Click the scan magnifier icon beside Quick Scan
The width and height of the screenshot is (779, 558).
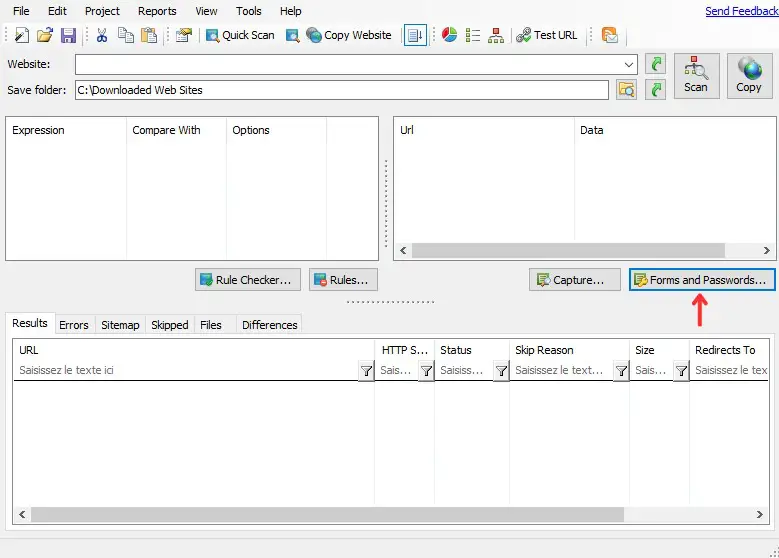[293, 35]
